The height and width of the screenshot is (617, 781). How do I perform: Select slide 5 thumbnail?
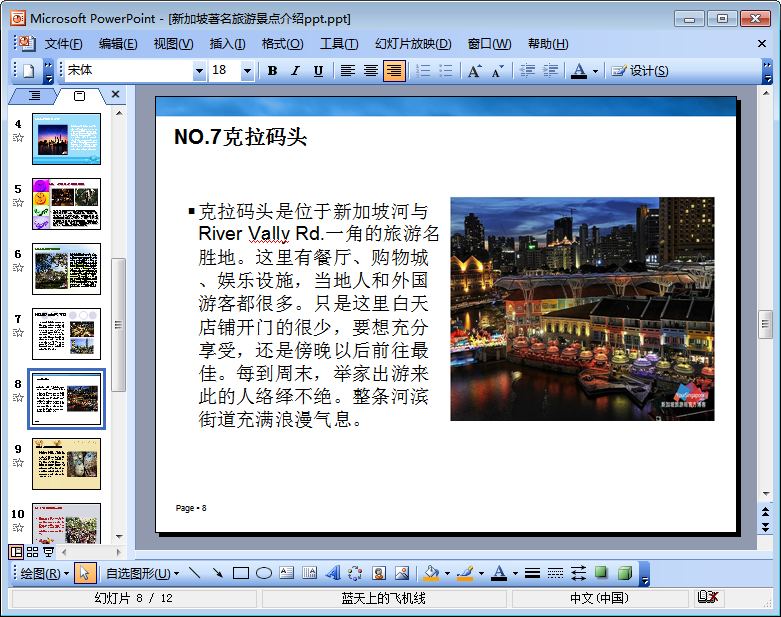66,204
